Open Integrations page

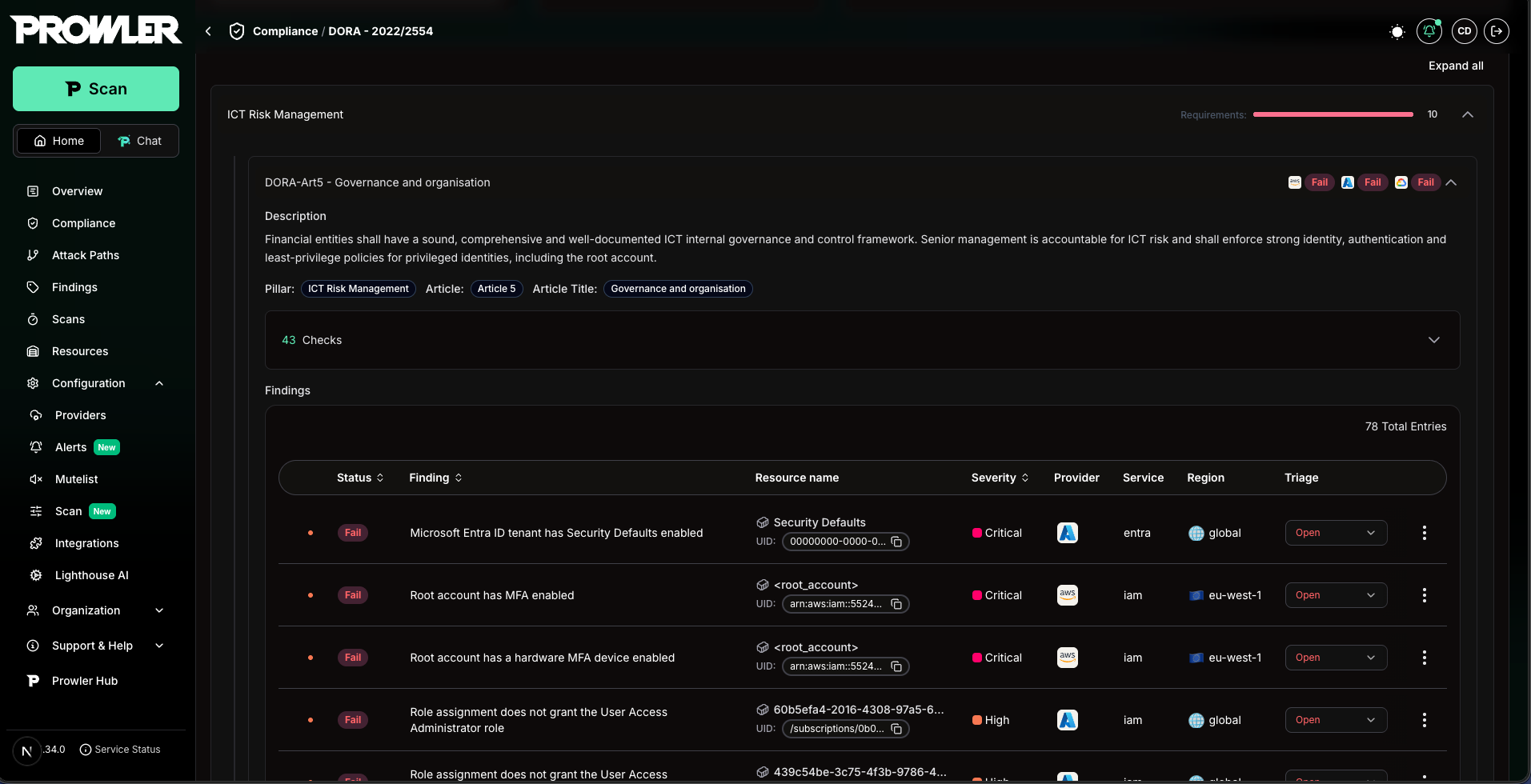click(86, 543)
